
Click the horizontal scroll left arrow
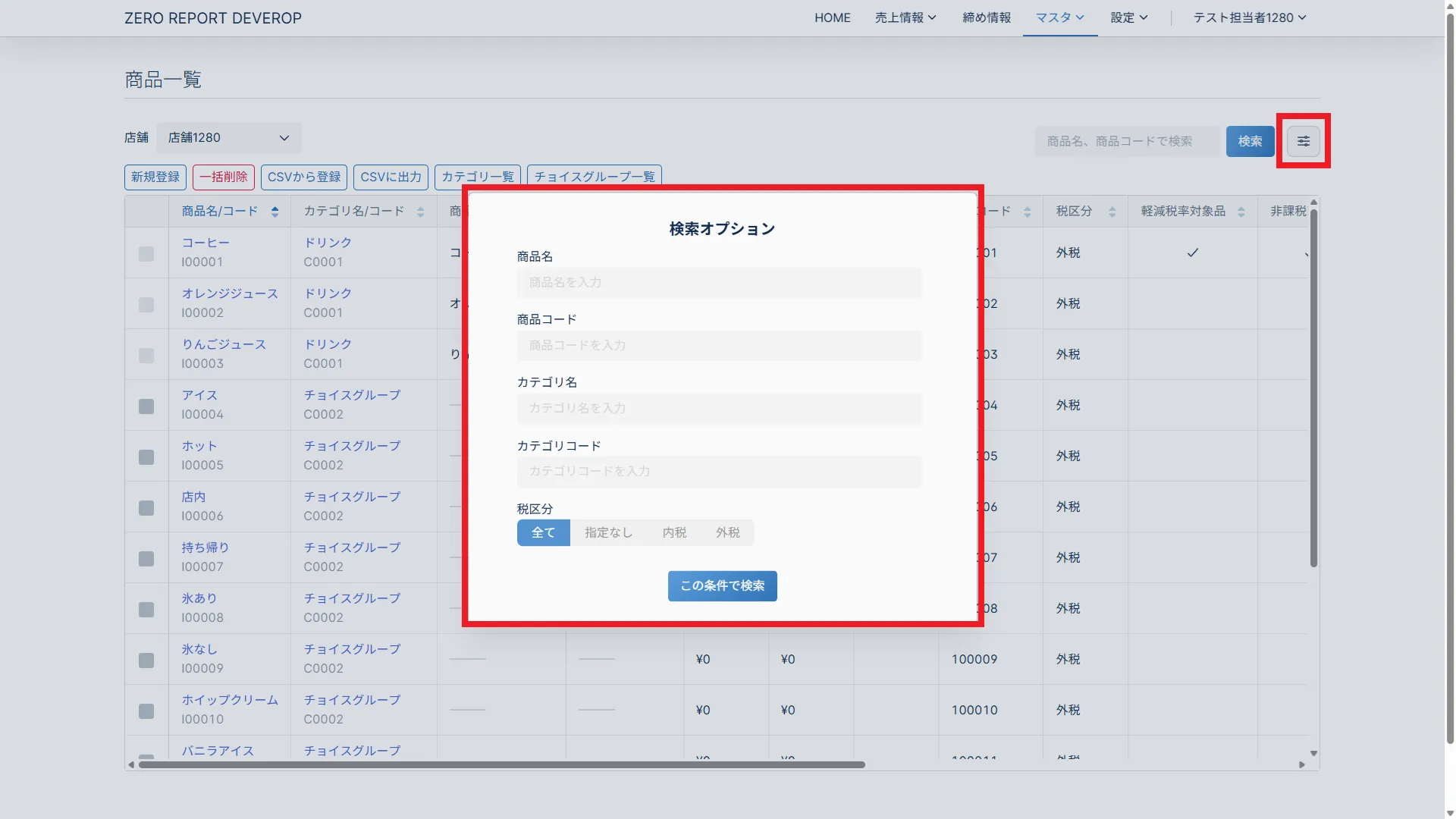coord(131,764)
